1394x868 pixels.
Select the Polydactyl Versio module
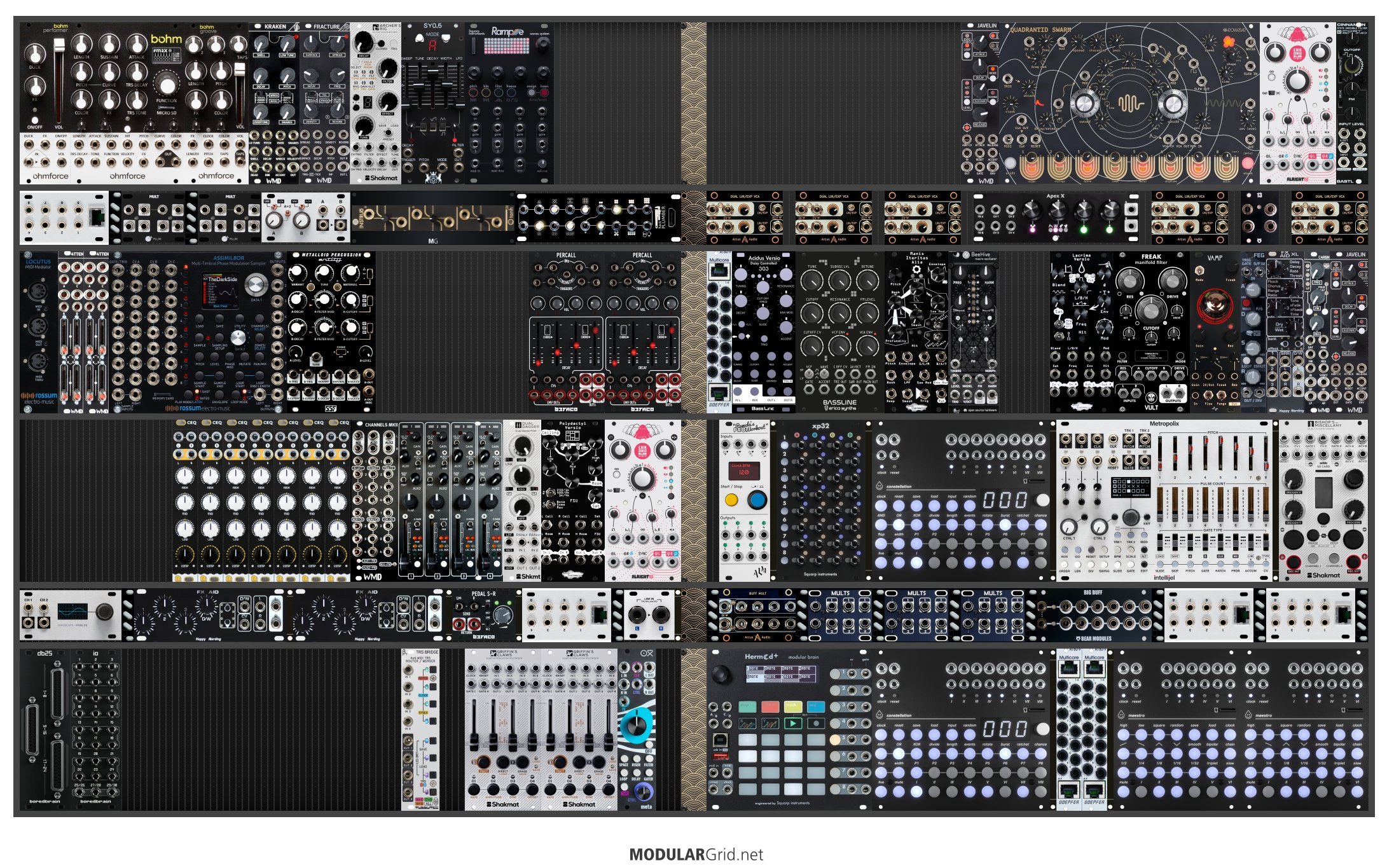pyautogui.click(x=573, y=500)
